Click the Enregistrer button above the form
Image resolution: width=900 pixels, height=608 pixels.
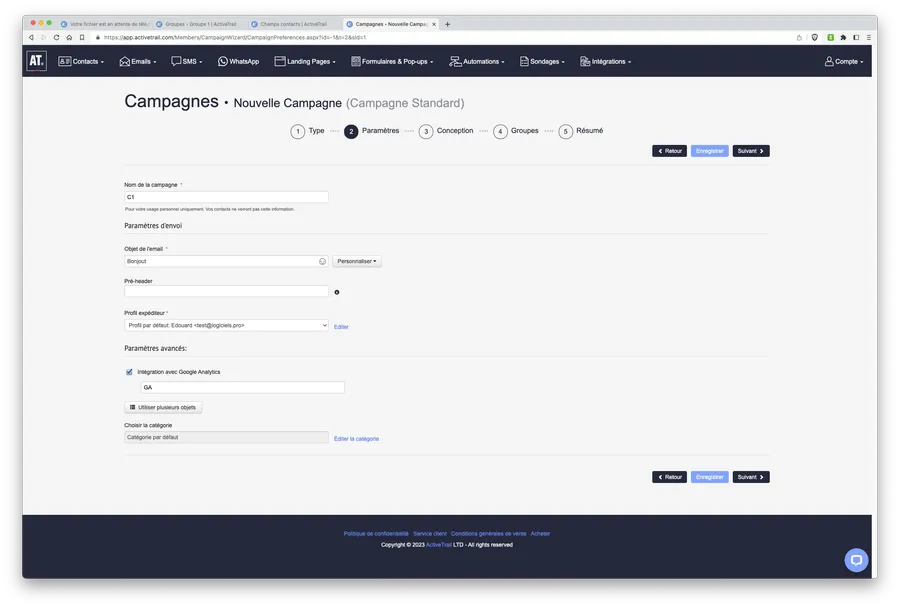709,151
